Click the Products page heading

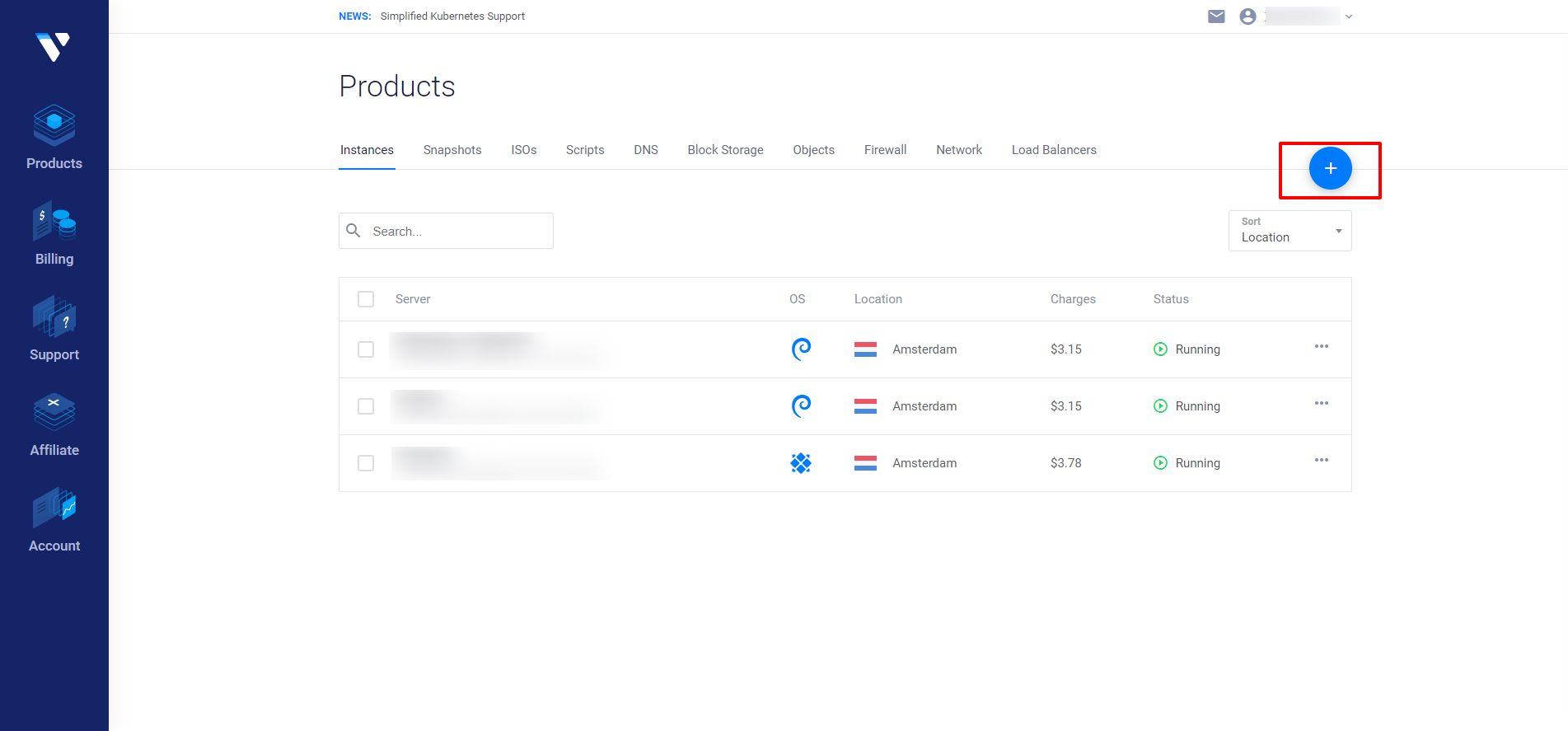pyautogui.click(x=397, y=87)
